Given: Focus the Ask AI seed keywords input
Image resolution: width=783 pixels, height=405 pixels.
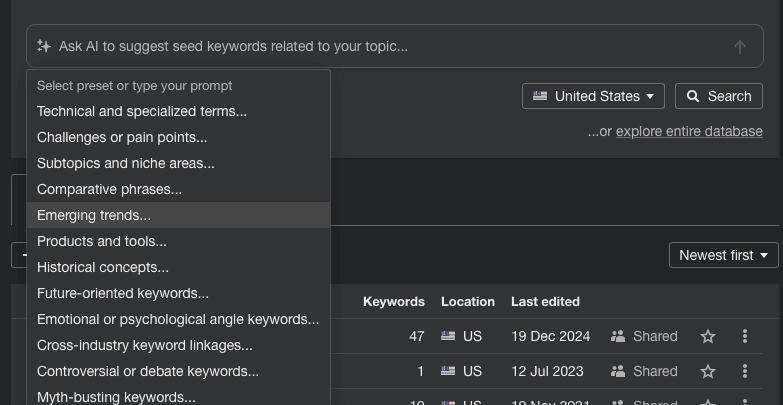Looking at the screenshot, I should [x=380, y=46].
